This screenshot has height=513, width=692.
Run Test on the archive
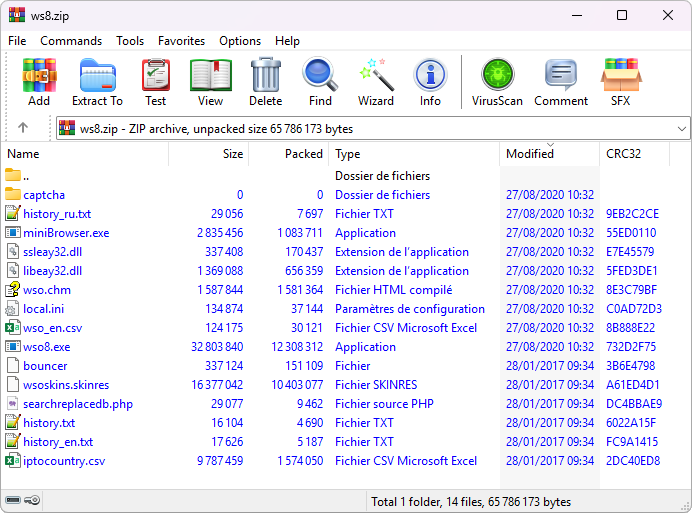[155, 82]
